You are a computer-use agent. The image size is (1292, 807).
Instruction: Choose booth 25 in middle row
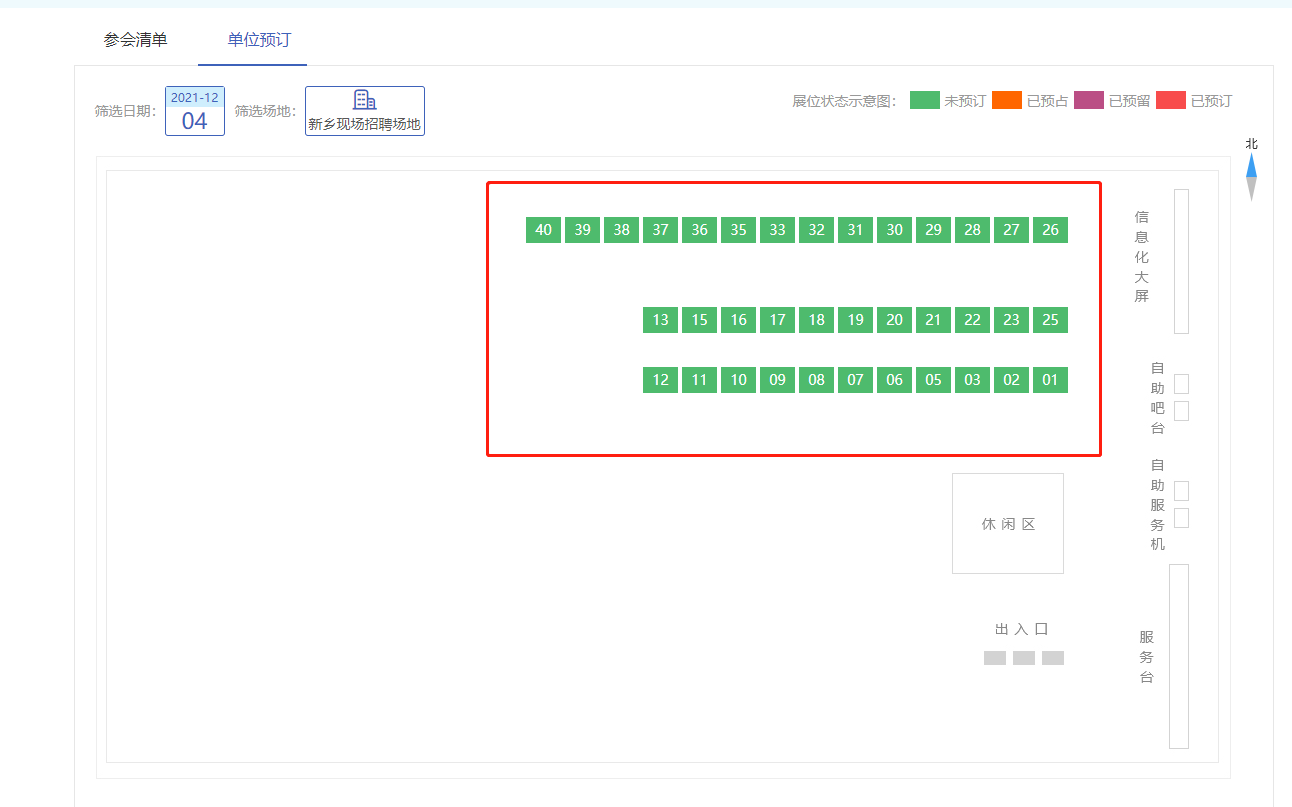coord(1050,320)
